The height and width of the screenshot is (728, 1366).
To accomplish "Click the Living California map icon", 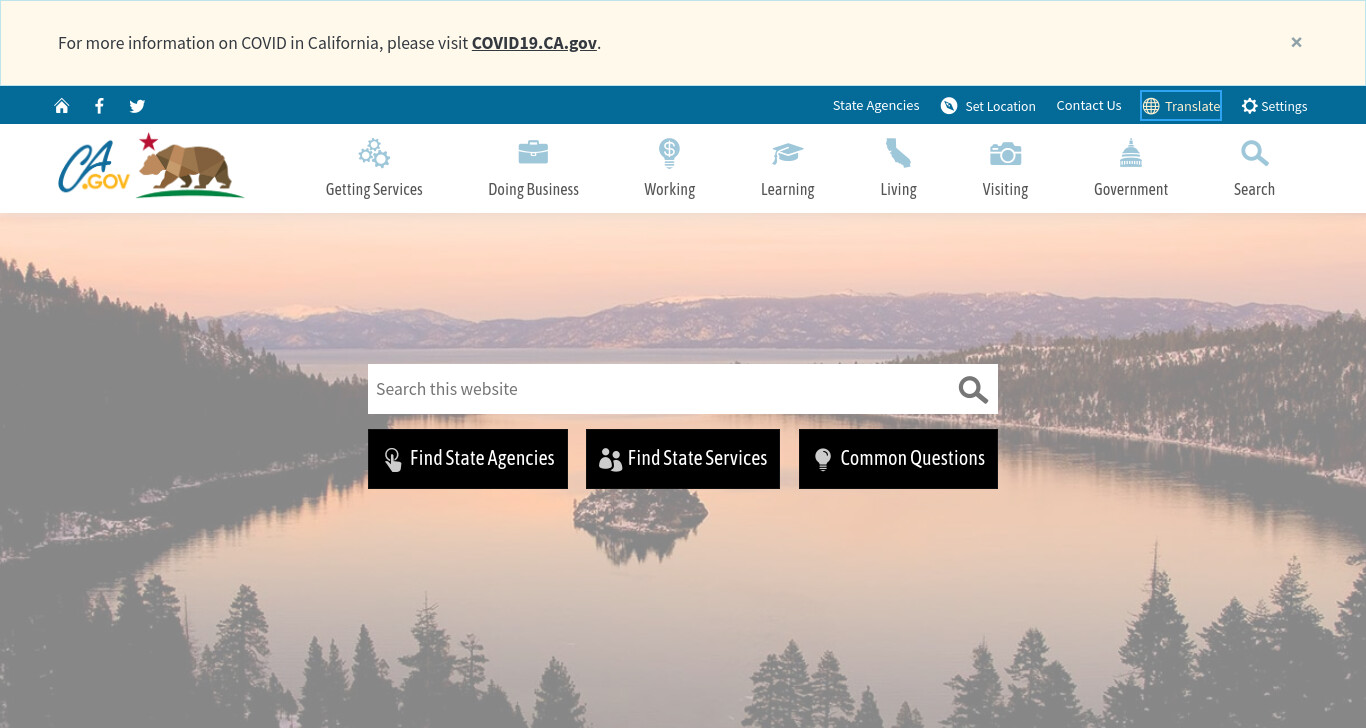I will click(x=898, y=153).
